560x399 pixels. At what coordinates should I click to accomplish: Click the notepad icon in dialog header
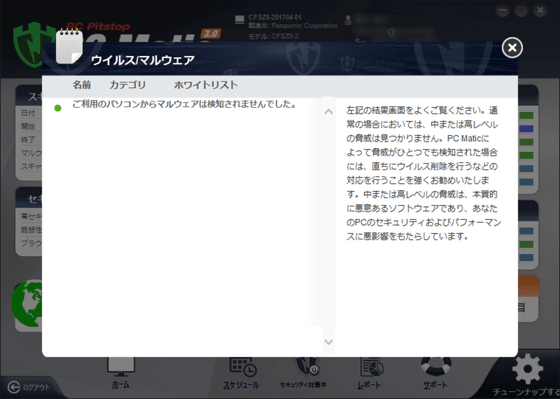pyautogui.click(x=69, y=46)
